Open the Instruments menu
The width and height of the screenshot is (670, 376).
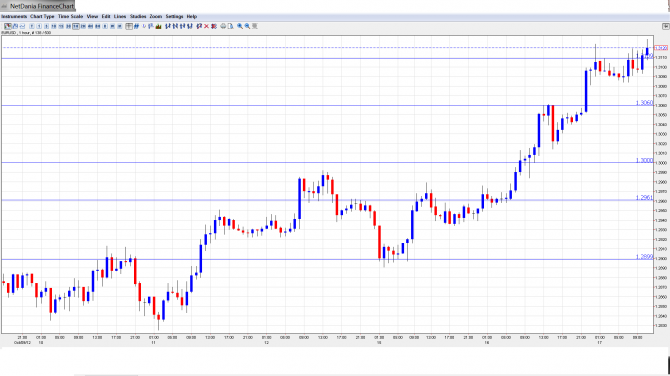14,16
